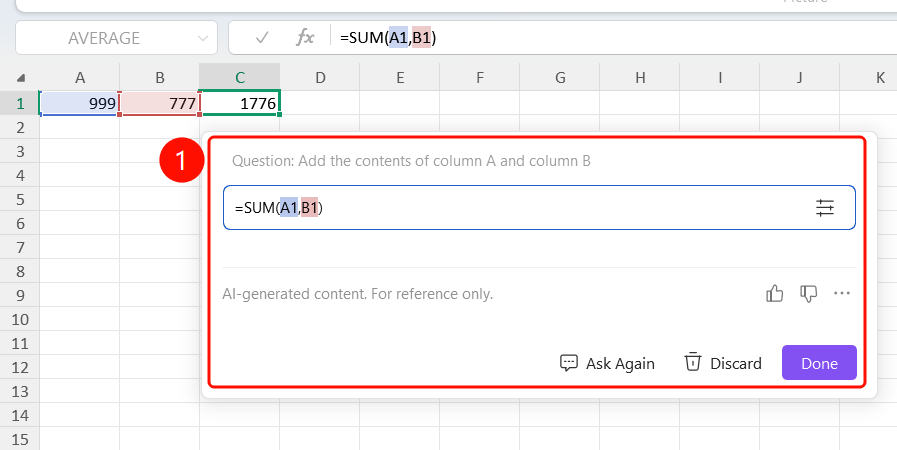Select column H header
Image resolution: width=897 pixels, height=450 pixels.
tap(640, 78)
